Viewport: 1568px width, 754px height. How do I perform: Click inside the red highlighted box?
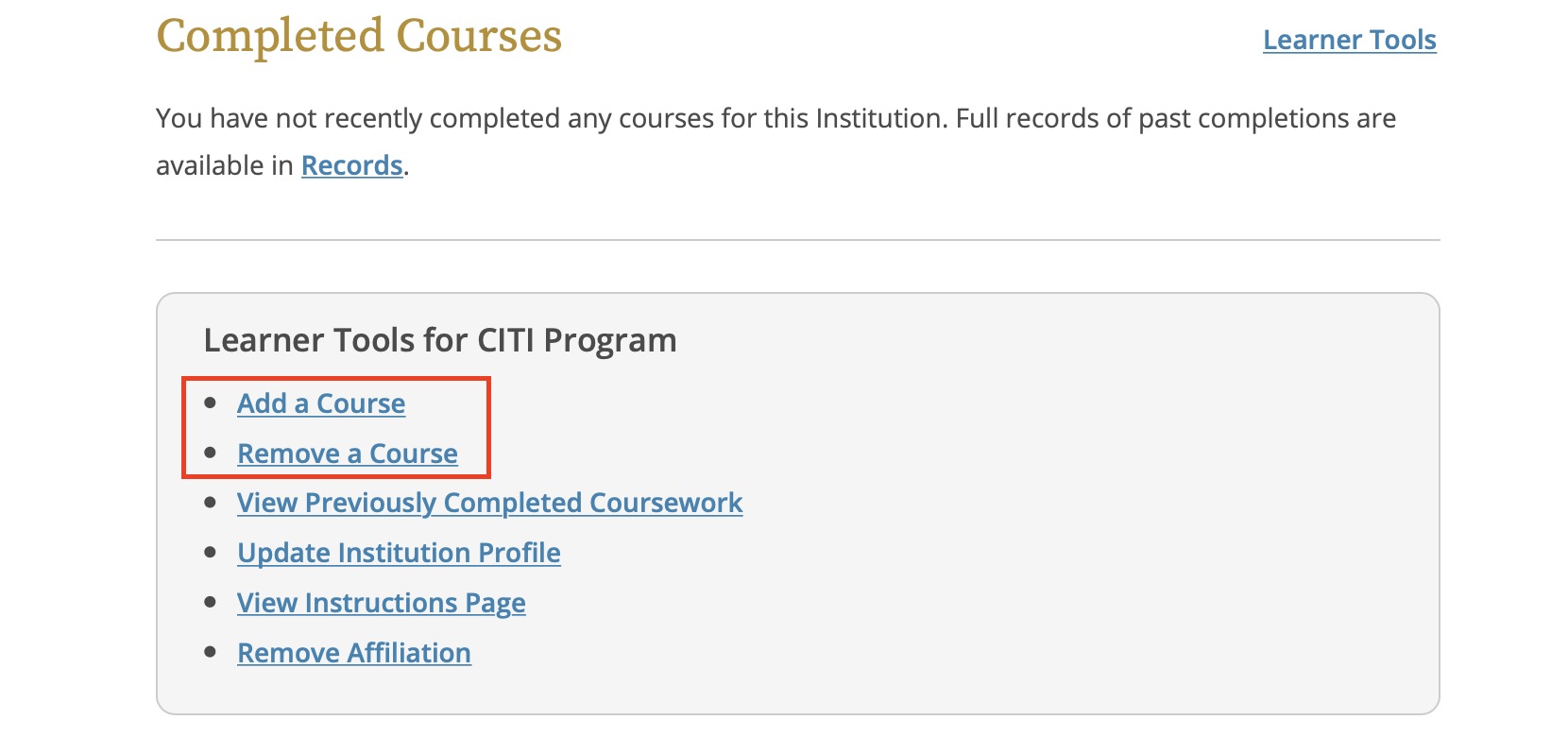pyautogui.click(x=335, y=428)
